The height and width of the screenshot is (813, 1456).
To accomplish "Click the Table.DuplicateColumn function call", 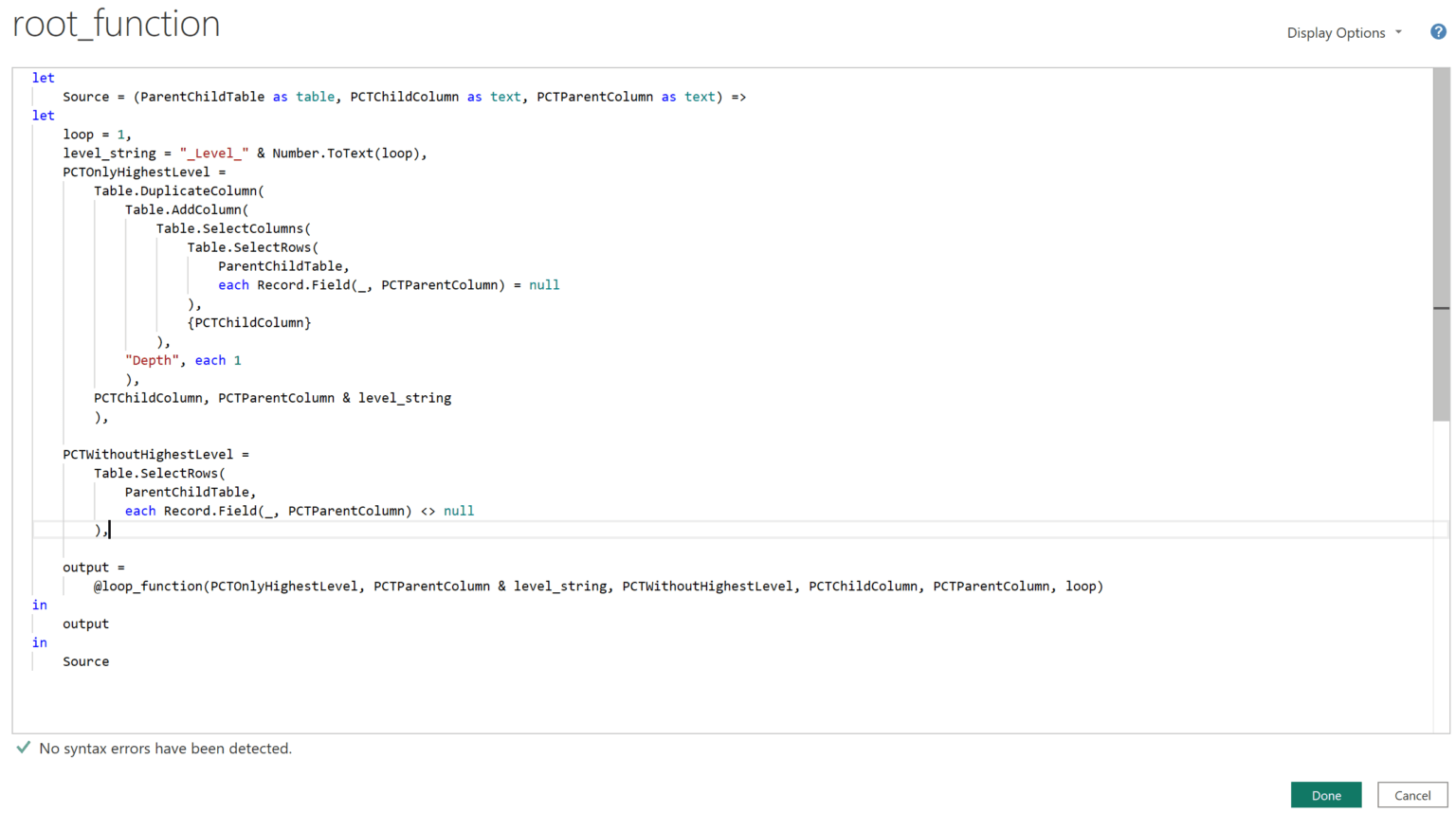I will click(x=178, y=190).
